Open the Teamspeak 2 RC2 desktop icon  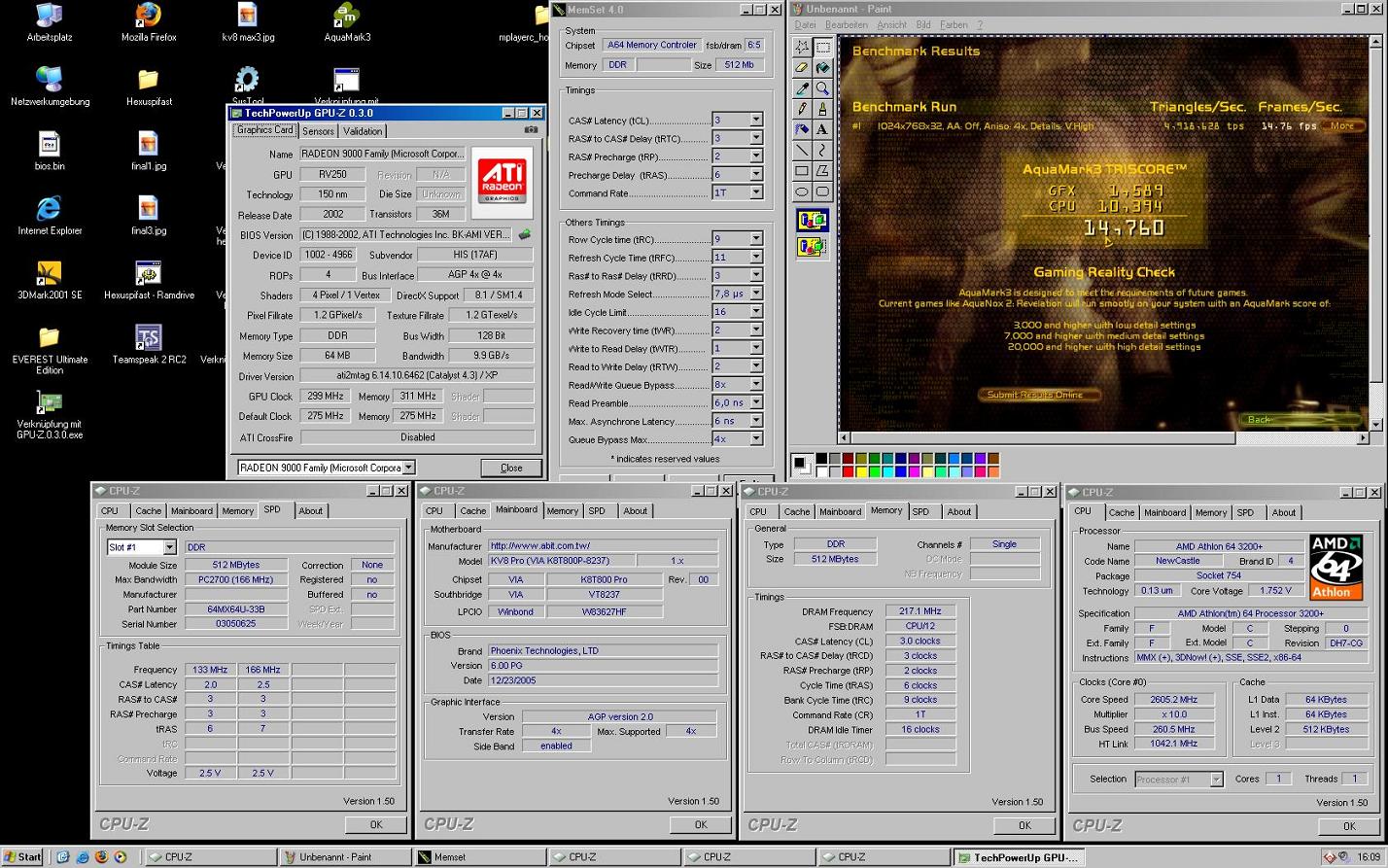(149, 345)
